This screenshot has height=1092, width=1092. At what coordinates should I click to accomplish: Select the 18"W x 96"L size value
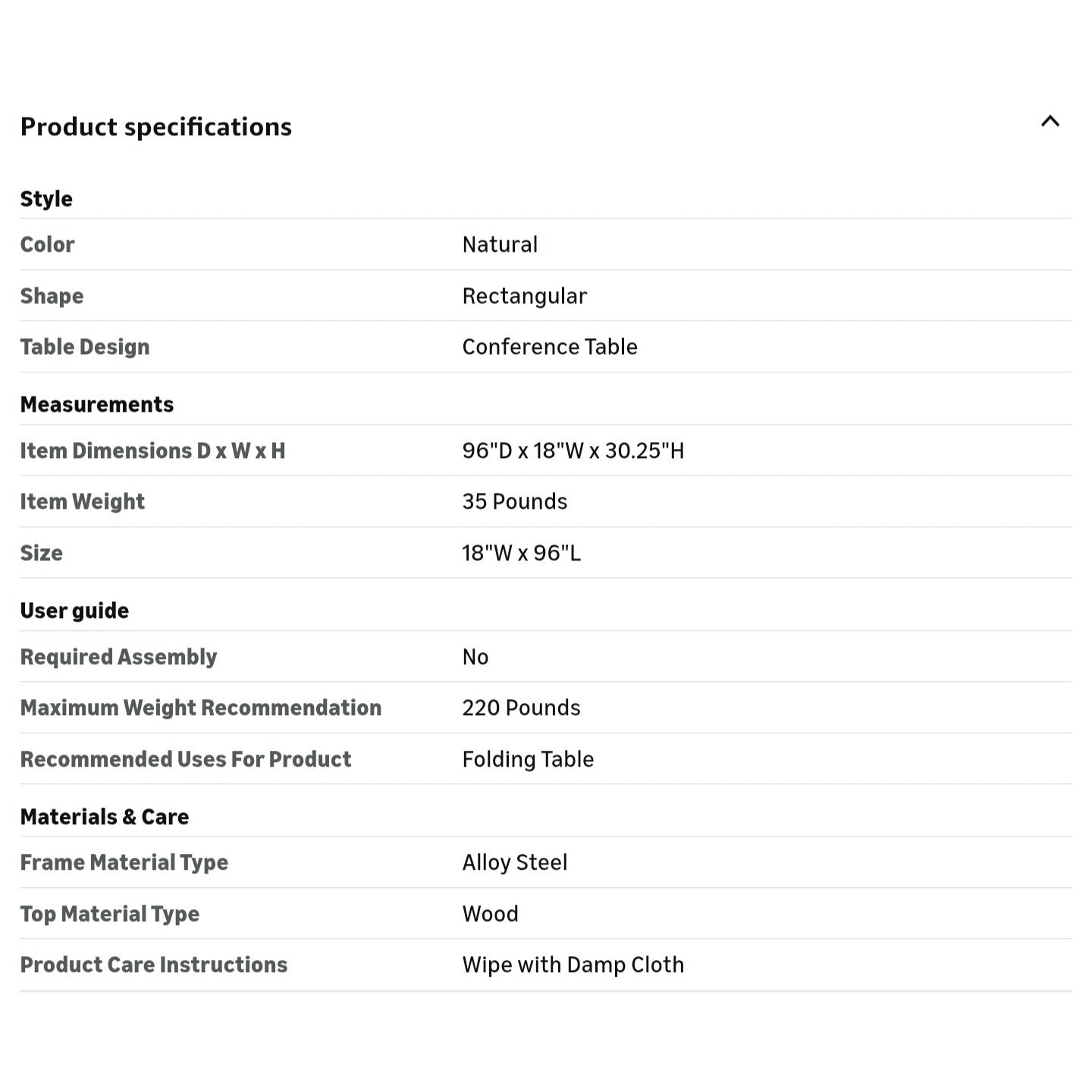[522, 553]
